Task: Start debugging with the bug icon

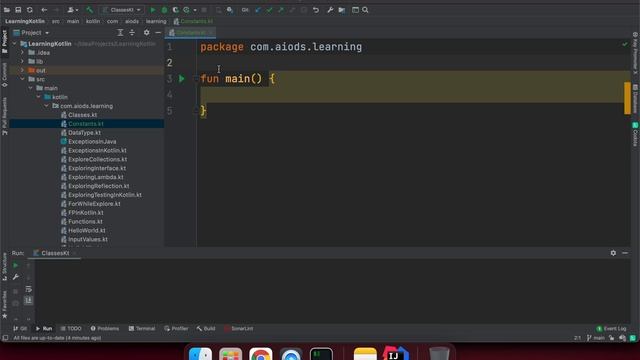Action: (x=164, y=10)
